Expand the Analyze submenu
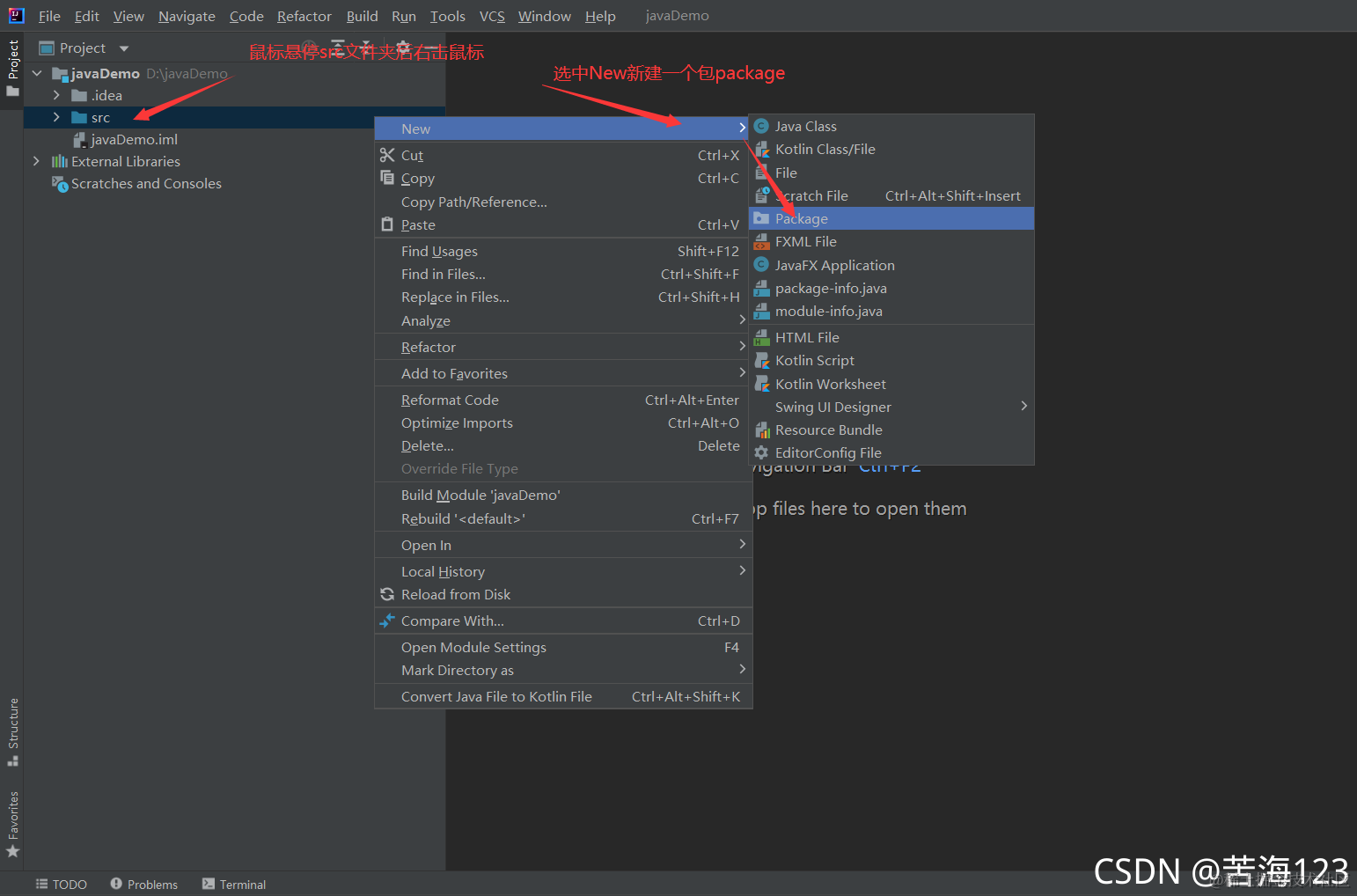The height and width of the screenshot is (896, 1357). tap(563, 320)
